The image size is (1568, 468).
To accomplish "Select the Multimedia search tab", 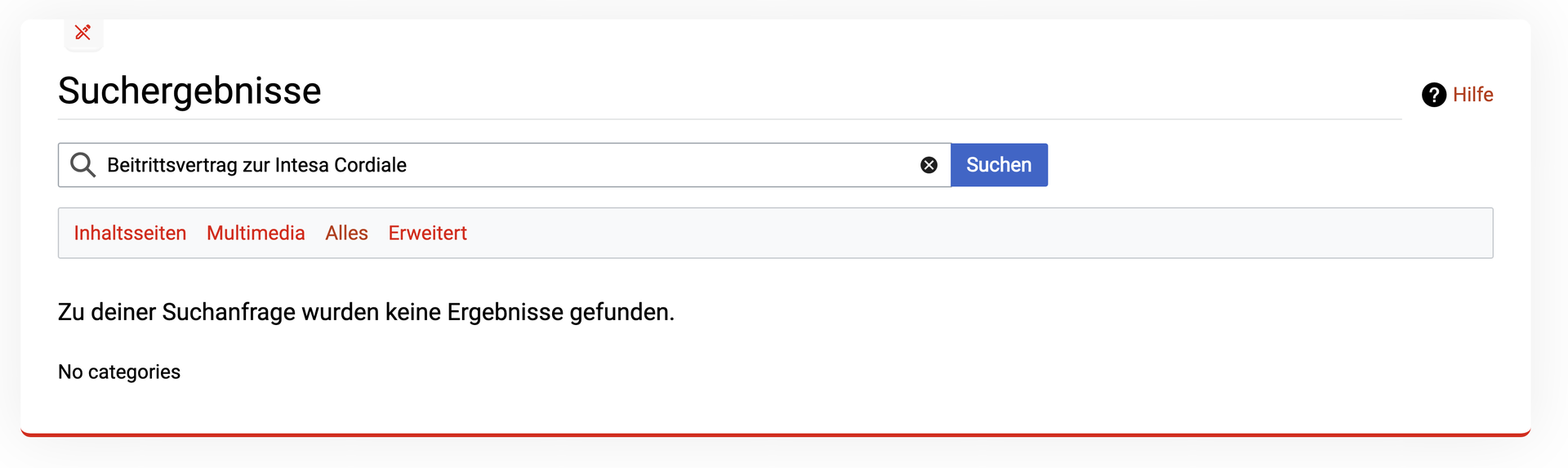I will click(x=256, y=234).
